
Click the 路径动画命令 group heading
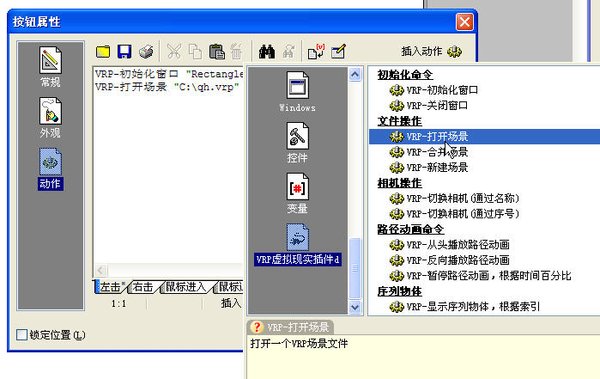coord(410,229)
